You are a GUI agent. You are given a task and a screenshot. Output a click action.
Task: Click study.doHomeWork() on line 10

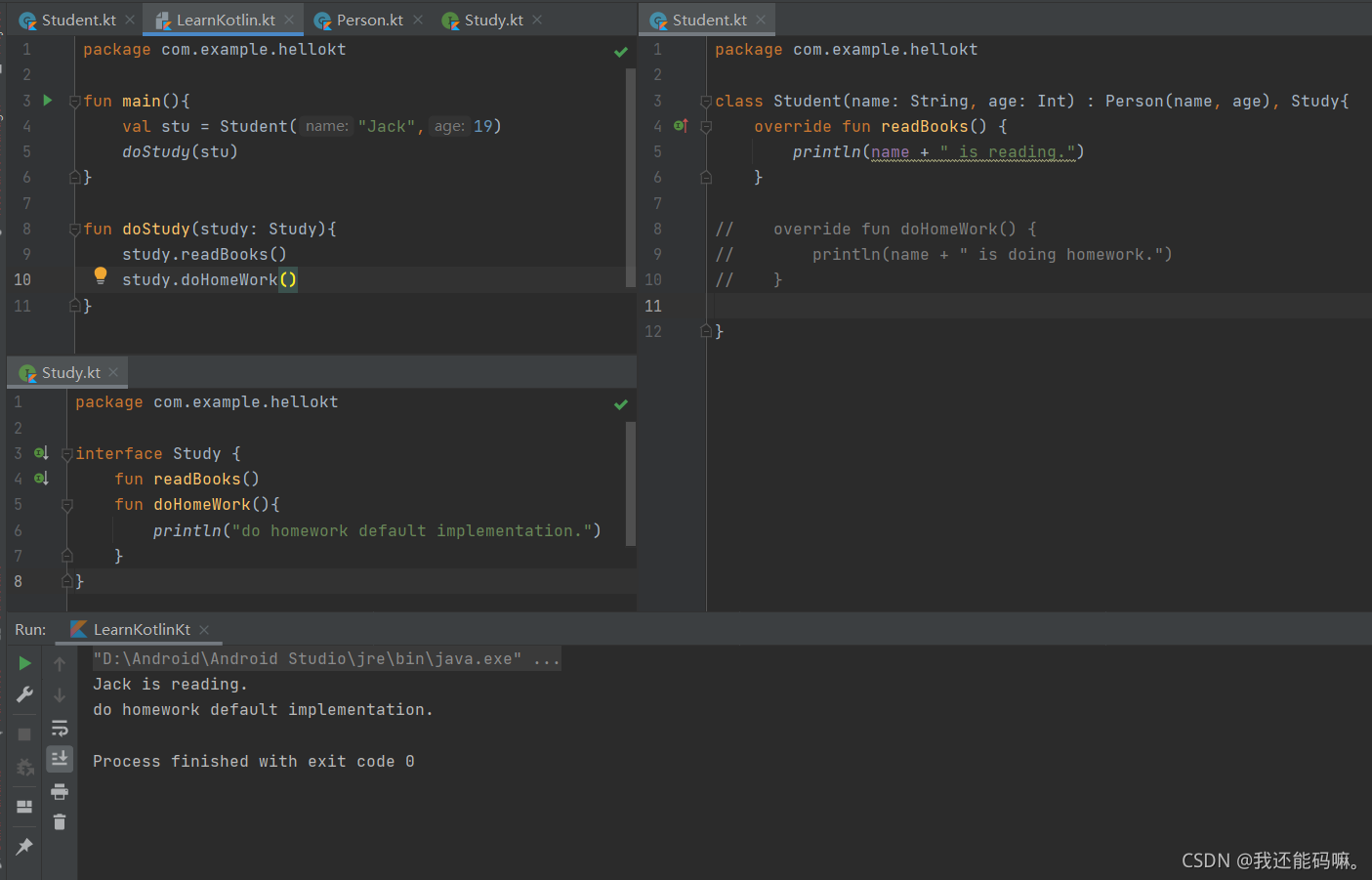click(x=209, y=280)
